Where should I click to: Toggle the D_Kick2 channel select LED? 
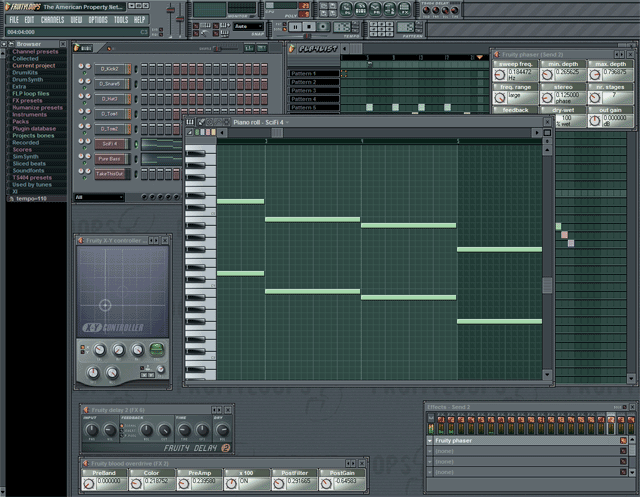coord(136,69)
